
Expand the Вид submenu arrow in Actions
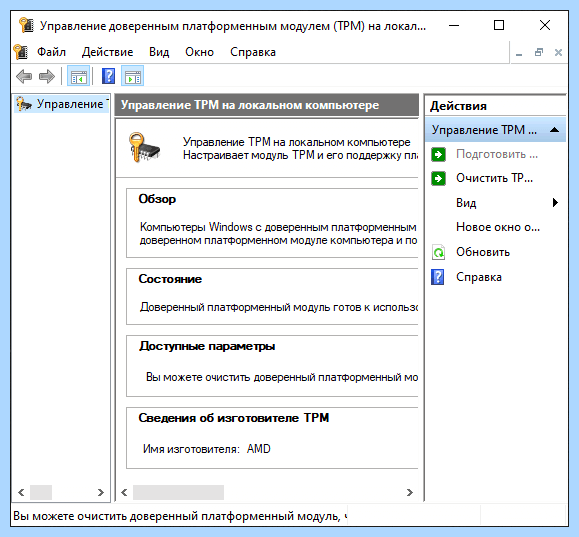pyautogui.click(x=555, y=202)
